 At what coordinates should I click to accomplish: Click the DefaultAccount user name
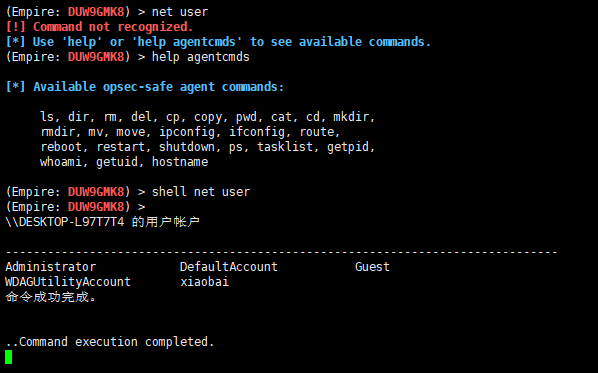click(229, 267)
